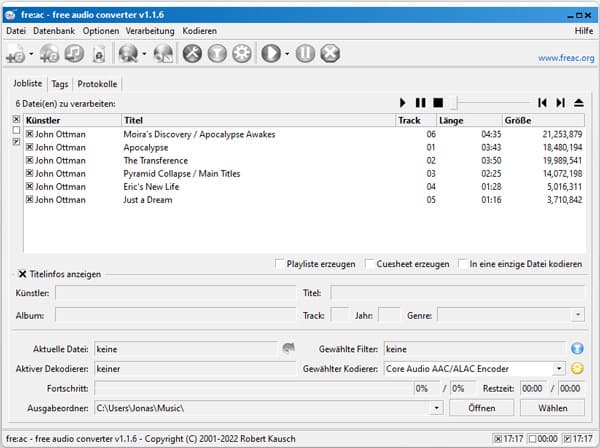This screenshot has width=600, height=448.
Task: Sort joblist by Titel column header
Action: 258,120
